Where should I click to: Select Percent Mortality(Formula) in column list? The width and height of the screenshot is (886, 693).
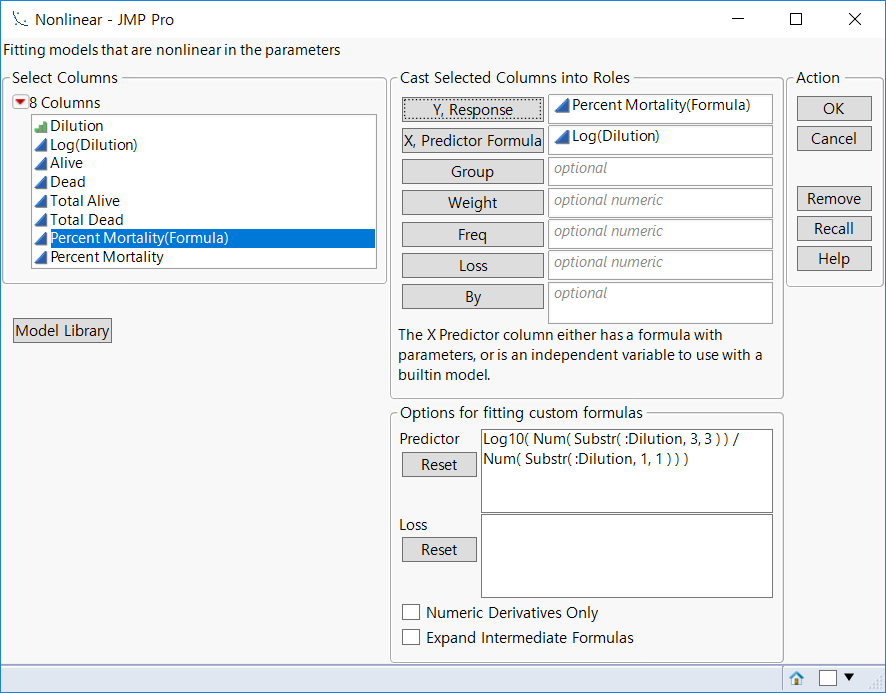[140, 238]
